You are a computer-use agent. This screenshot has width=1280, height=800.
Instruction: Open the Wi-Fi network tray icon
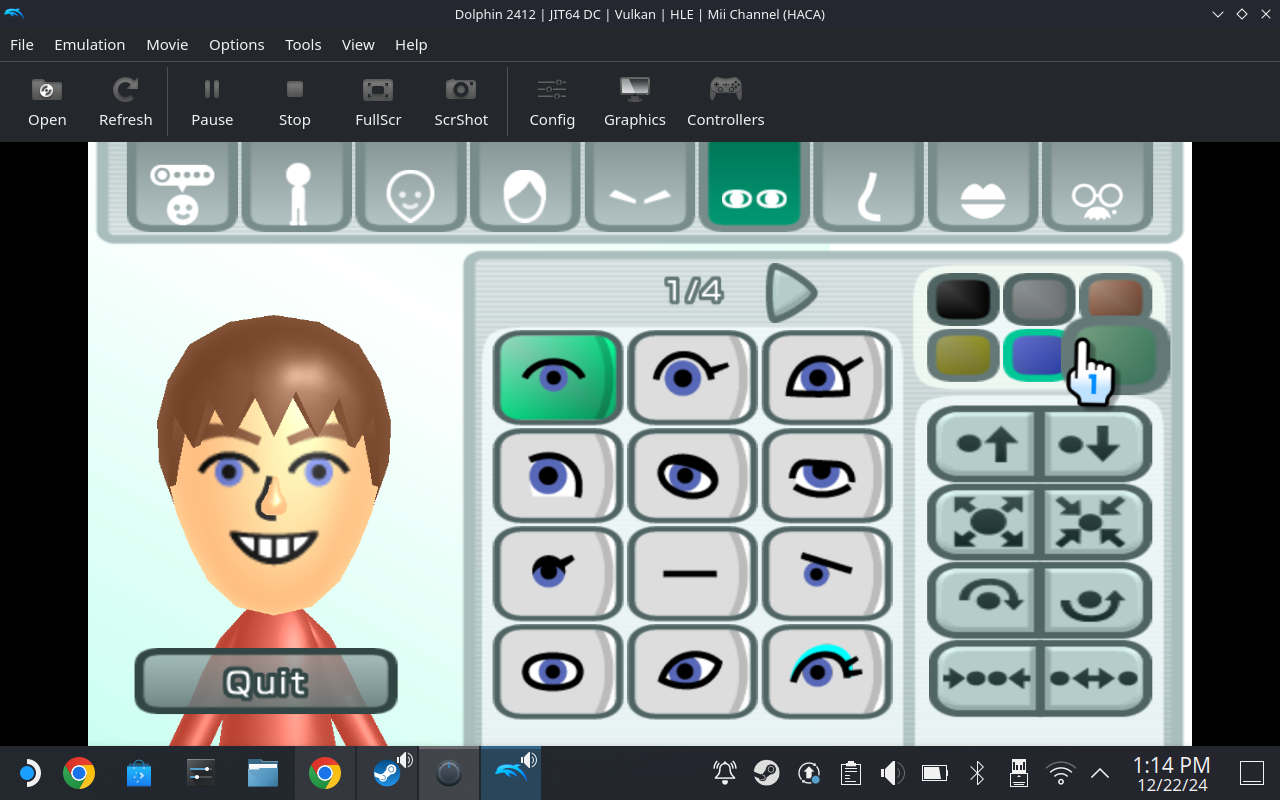point(1060,773)
